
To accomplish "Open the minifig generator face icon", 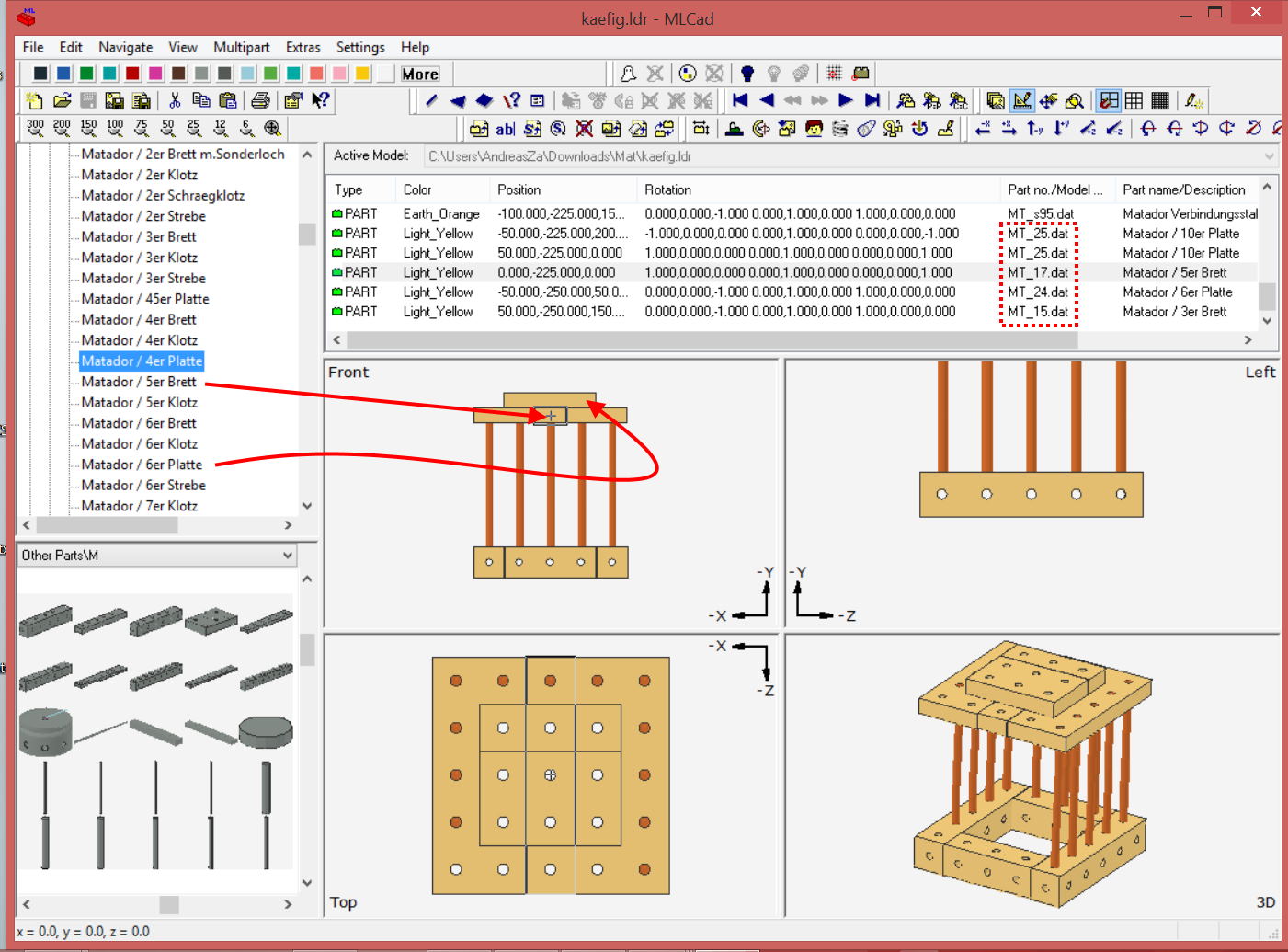I will coord(814,128).
